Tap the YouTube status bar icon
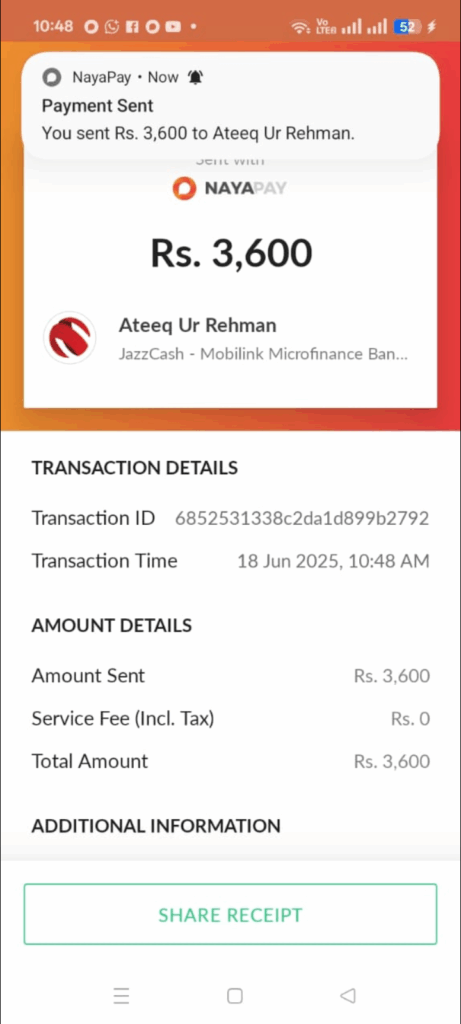The image size is (461, 1024). [172, 27]
